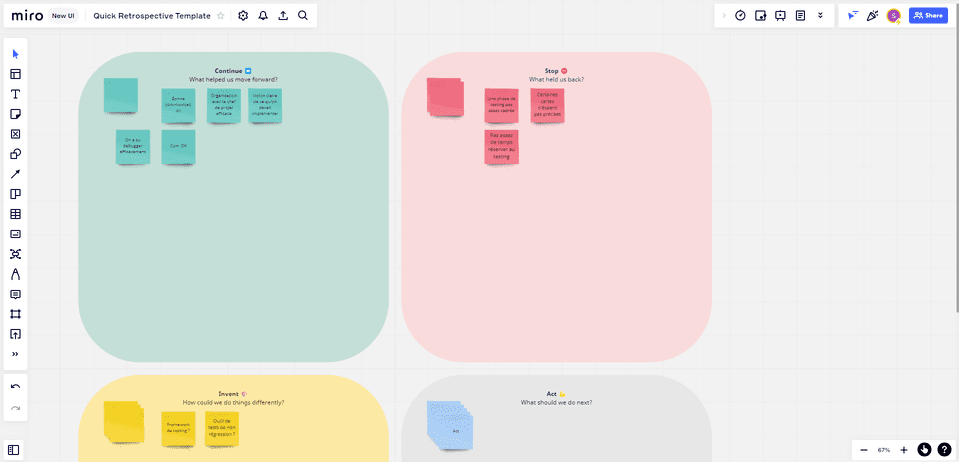Start Presentation mode
959x462 pixels.
(x=780, y=16)
